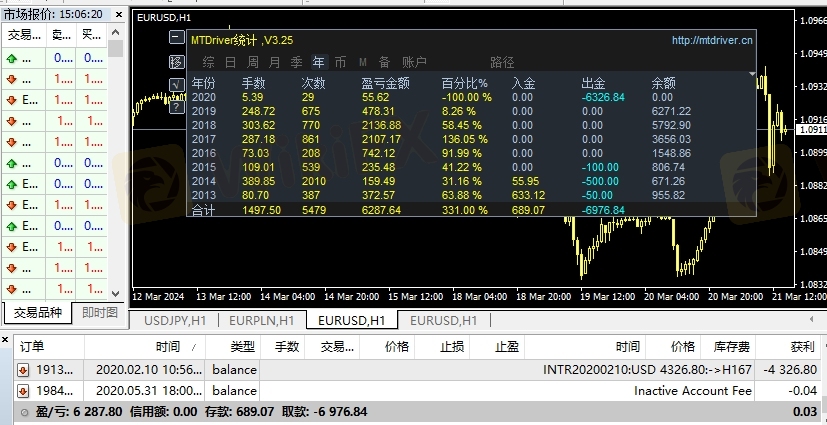Viewport: 827px width, 425px height.
Task: Sort by the 库存费 column header
Action: pyautogui.click(x=728, y=346)
